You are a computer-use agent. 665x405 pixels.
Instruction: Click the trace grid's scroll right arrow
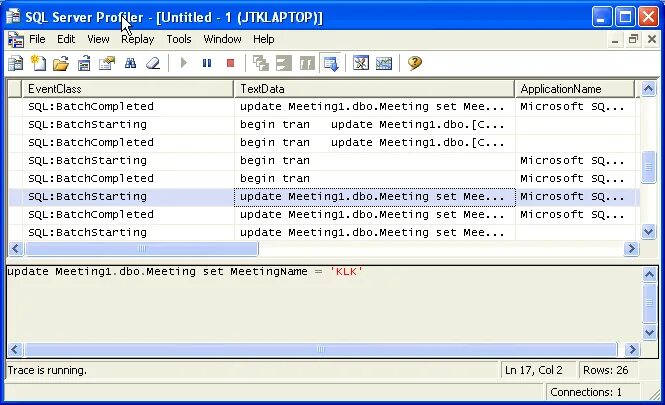631,249
